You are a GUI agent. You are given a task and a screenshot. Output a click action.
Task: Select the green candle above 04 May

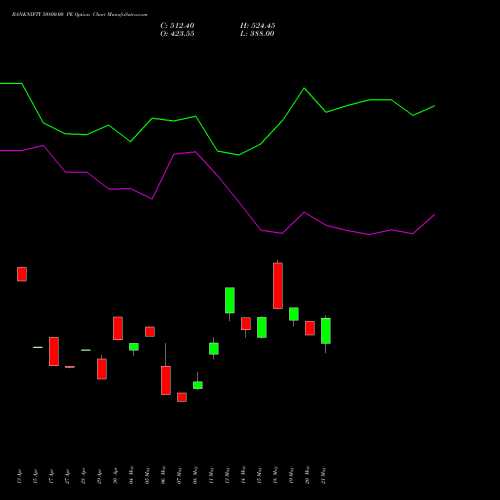coord(134,347)
